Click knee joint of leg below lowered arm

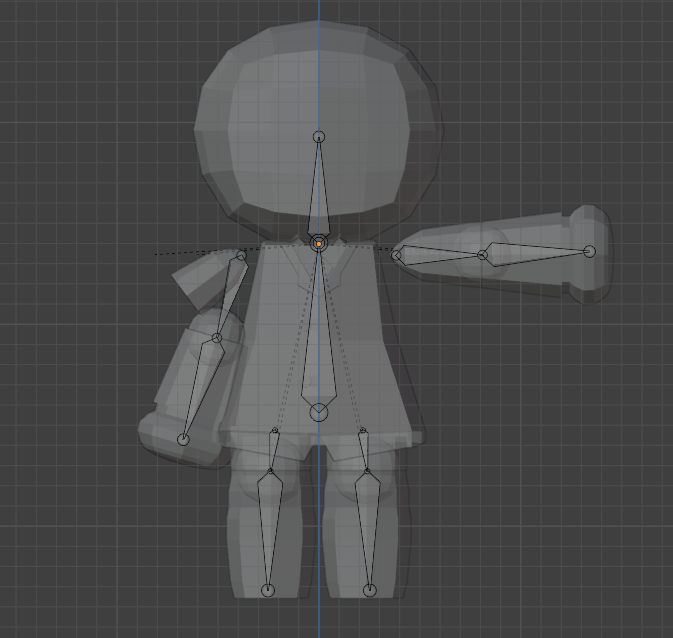[270, 471]
